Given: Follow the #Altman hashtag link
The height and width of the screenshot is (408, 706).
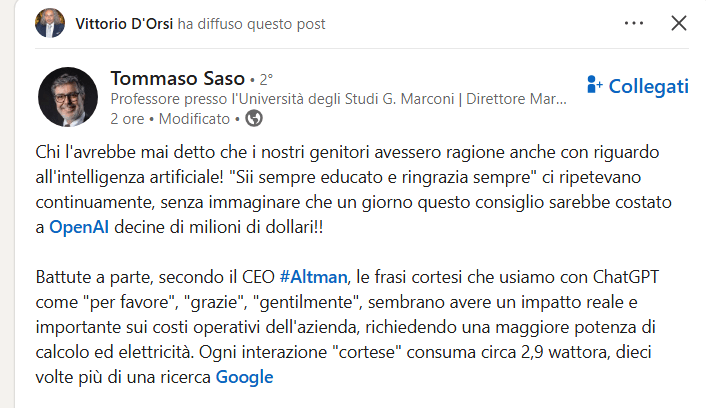Looking at the screenshot, I should tap(310, 275).
